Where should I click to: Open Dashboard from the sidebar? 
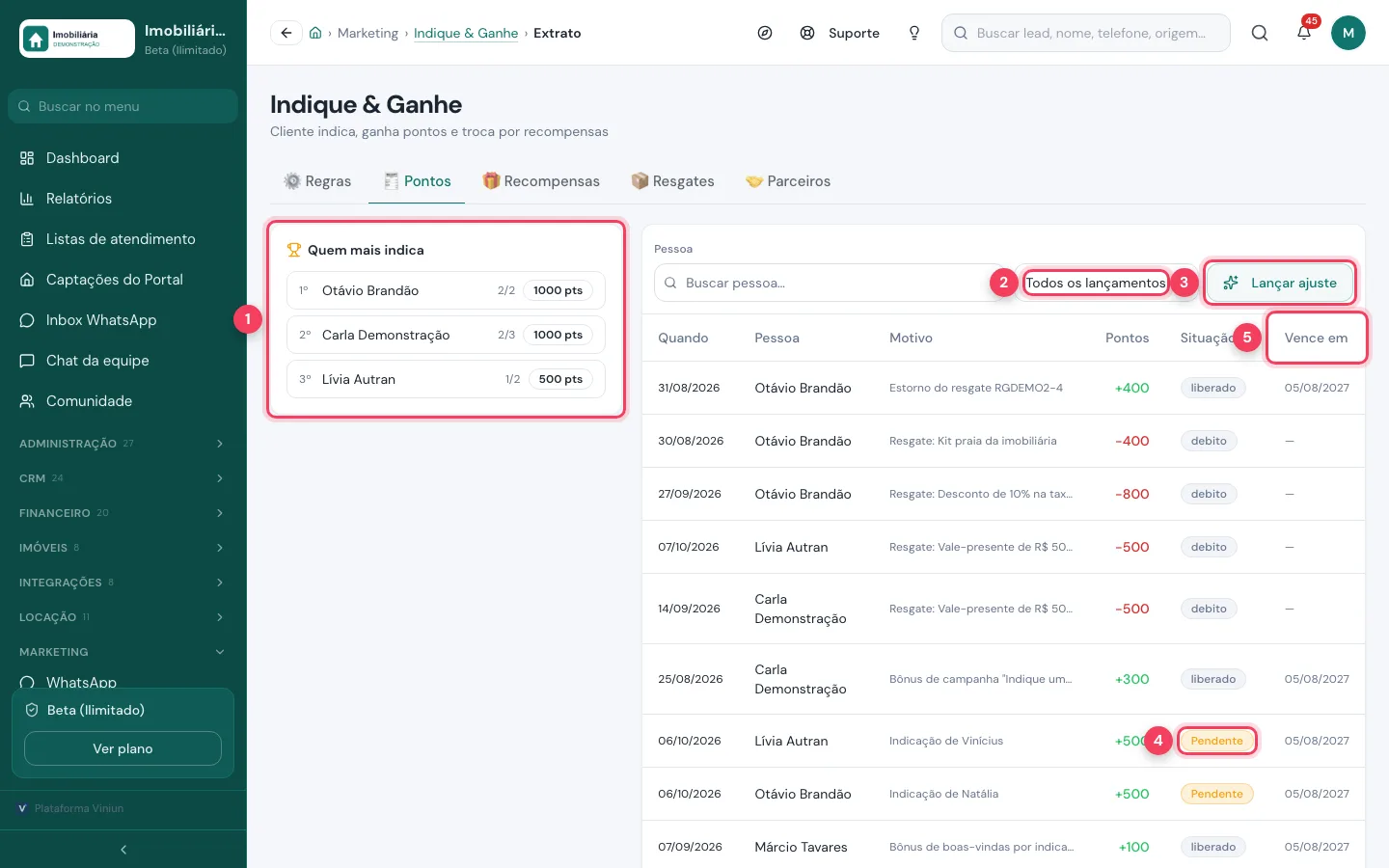pyautogui.click(x=123, y=158)
